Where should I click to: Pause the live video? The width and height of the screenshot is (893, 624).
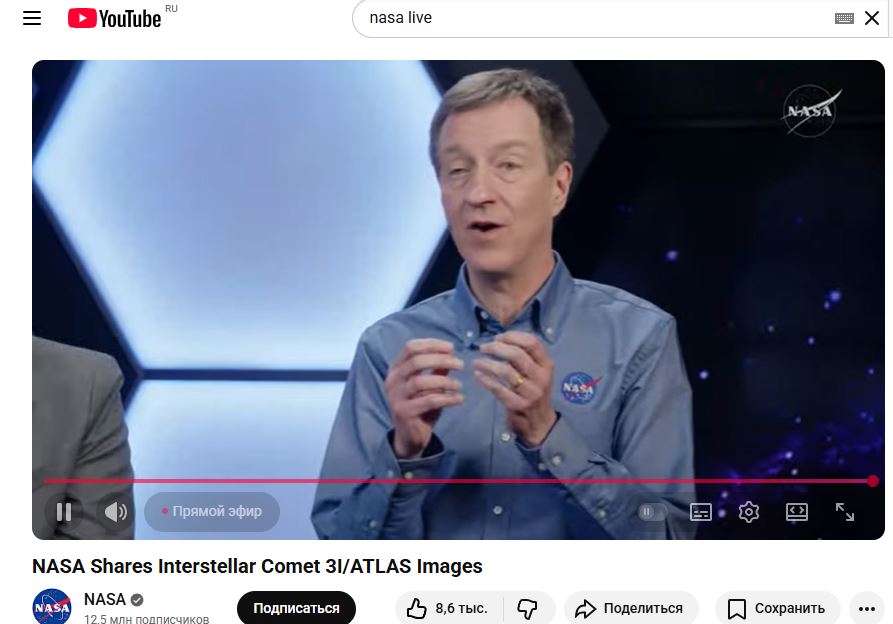[64, 512]
